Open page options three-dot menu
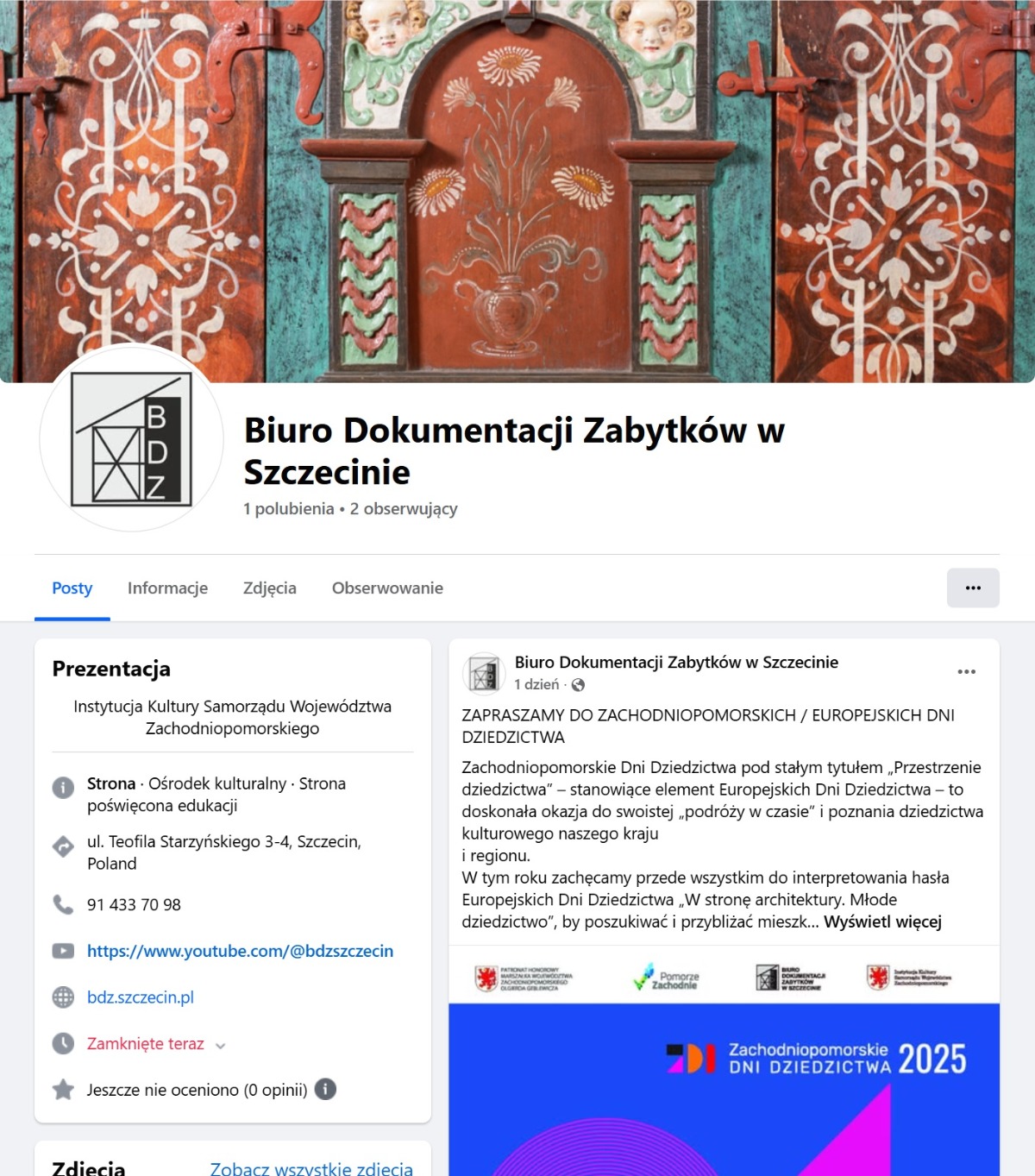 click(973, 588)
